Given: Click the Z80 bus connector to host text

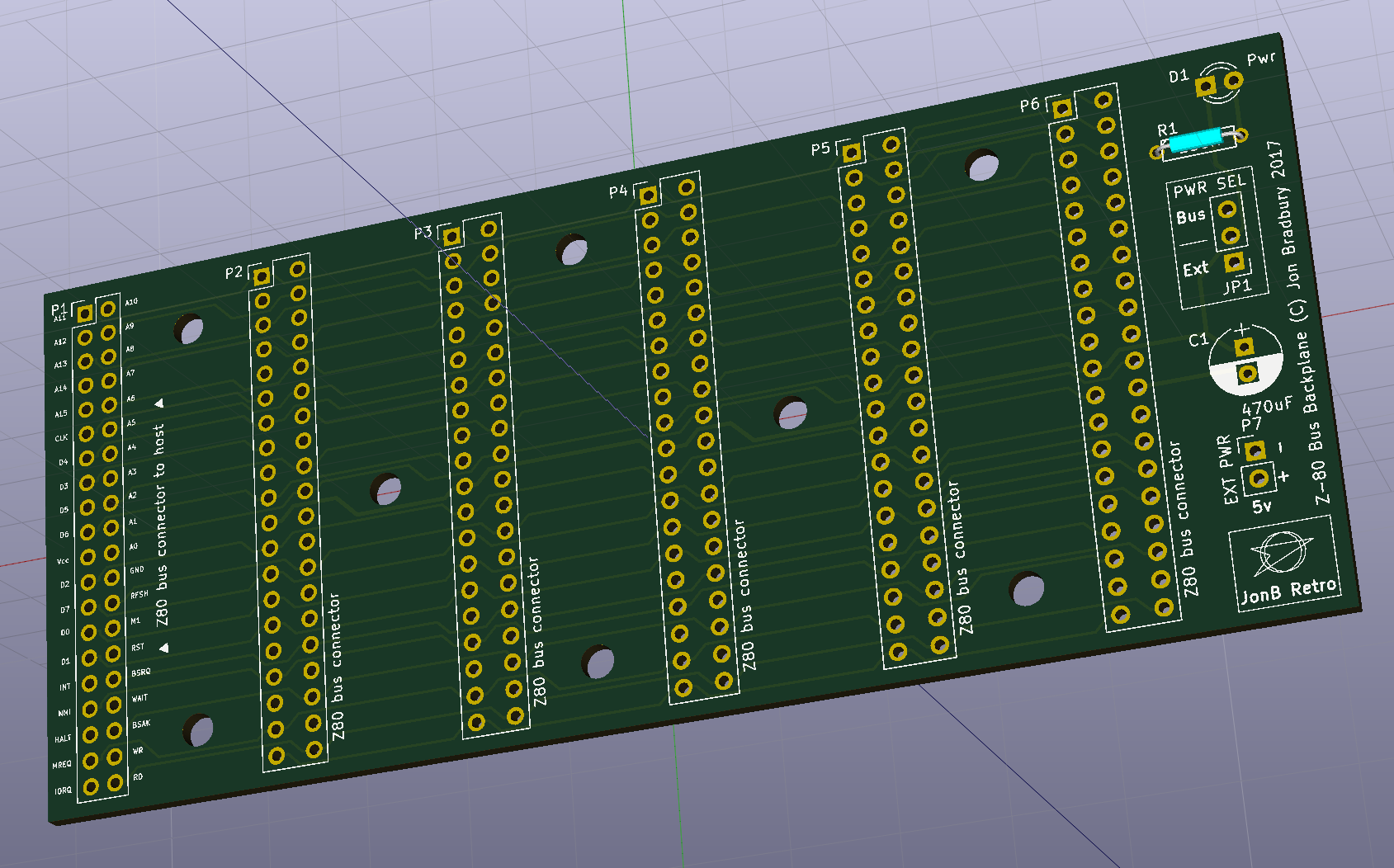Looking at the screenshot, I should click(160, 525).
